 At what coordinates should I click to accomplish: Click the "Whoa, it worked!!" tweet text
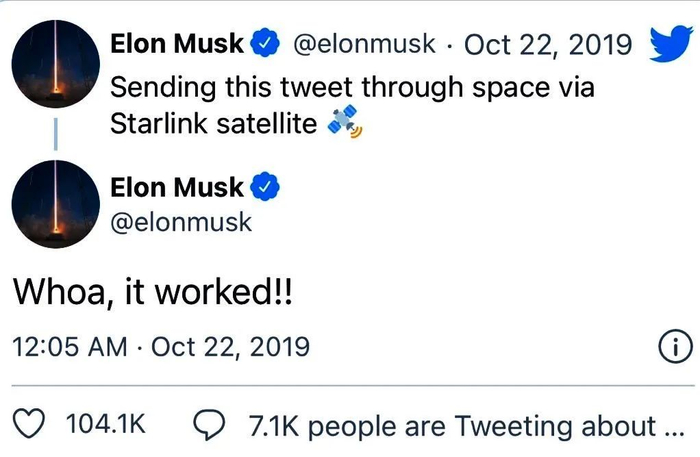(151, 293)
